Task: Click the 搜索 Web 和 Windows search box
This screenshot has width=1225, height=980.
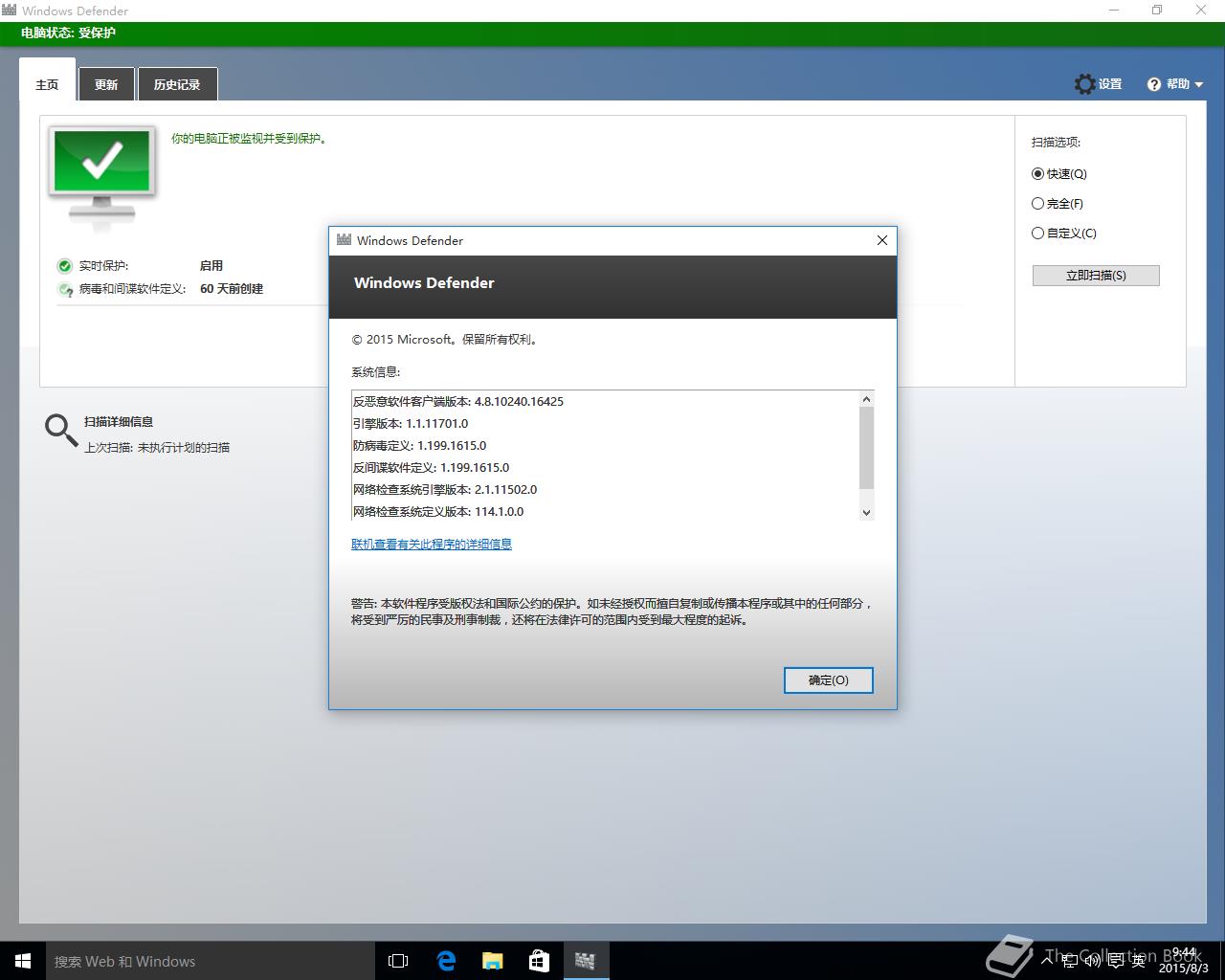Action: tap(210, 961)
